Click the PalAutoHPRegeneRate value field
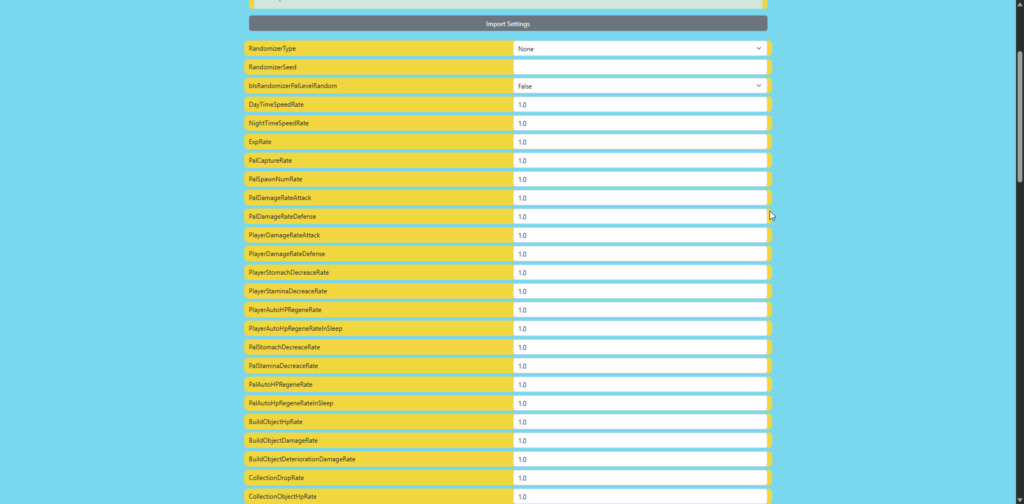Screen dimensions: 1024x504 (x=640, y=385)
